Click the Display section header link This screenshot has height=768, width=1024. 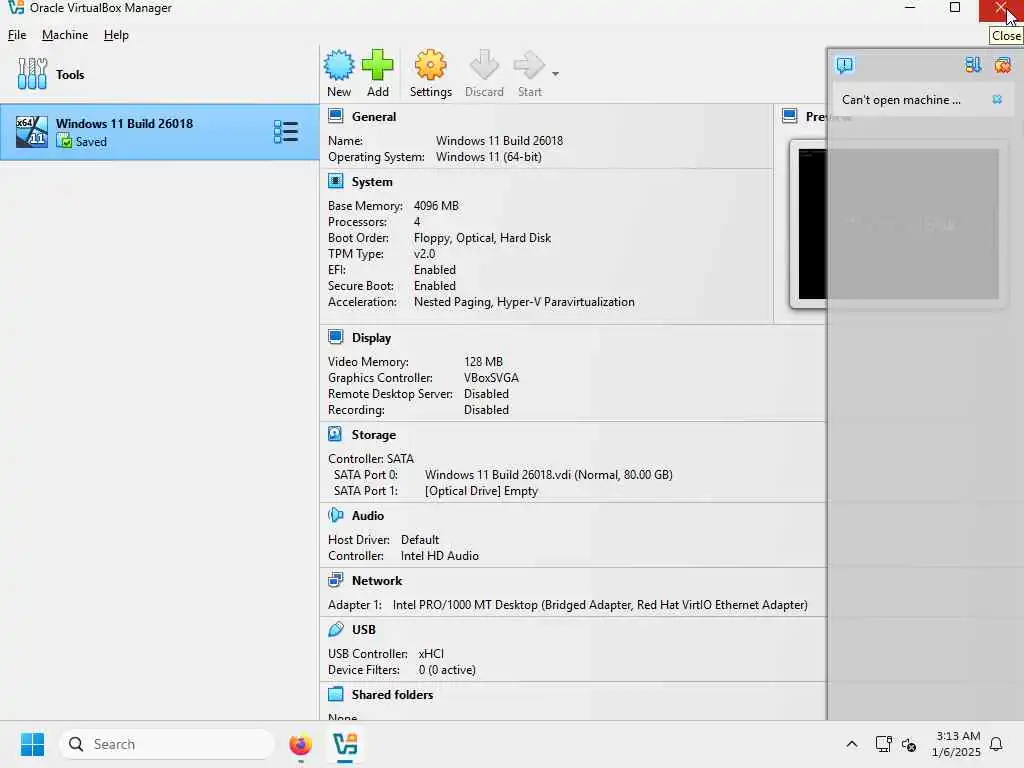click(371, 338)
